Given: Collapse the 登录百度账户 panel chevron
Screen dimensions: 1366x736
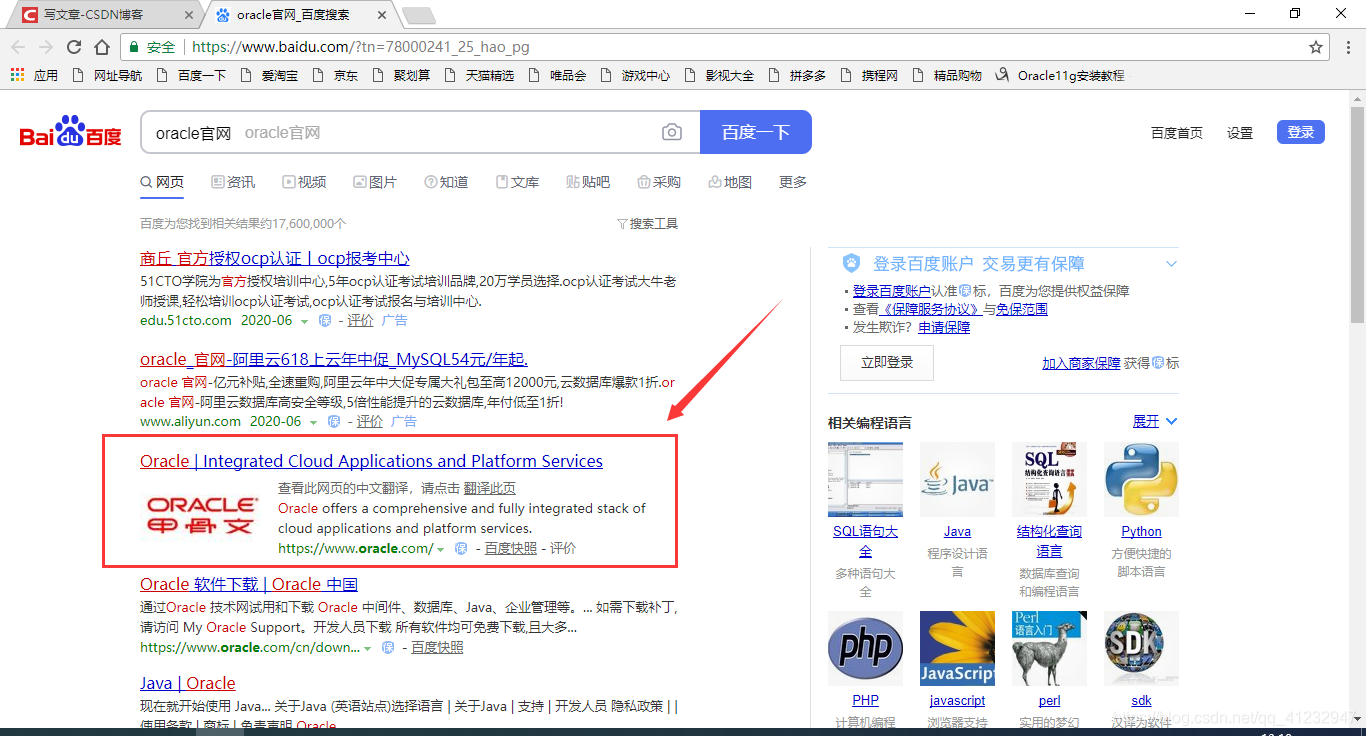Looking at the screenshot, I should (1171, 264).
